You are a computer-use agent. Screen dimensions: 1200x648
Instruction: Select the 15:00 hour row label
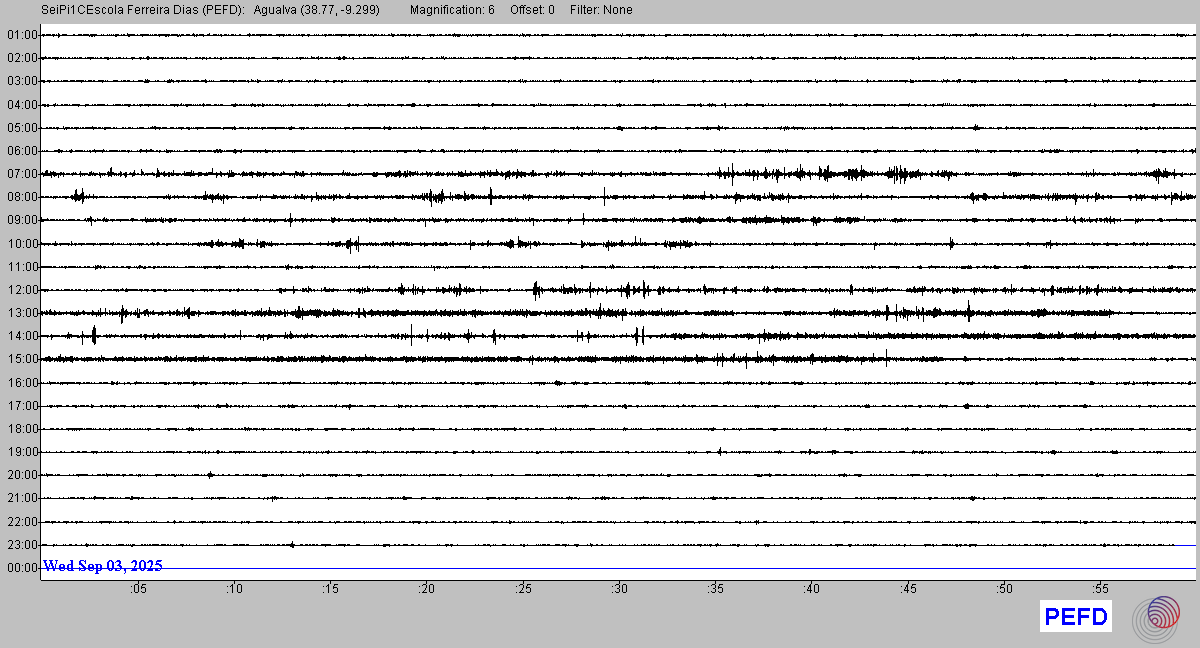click(22, 359)
